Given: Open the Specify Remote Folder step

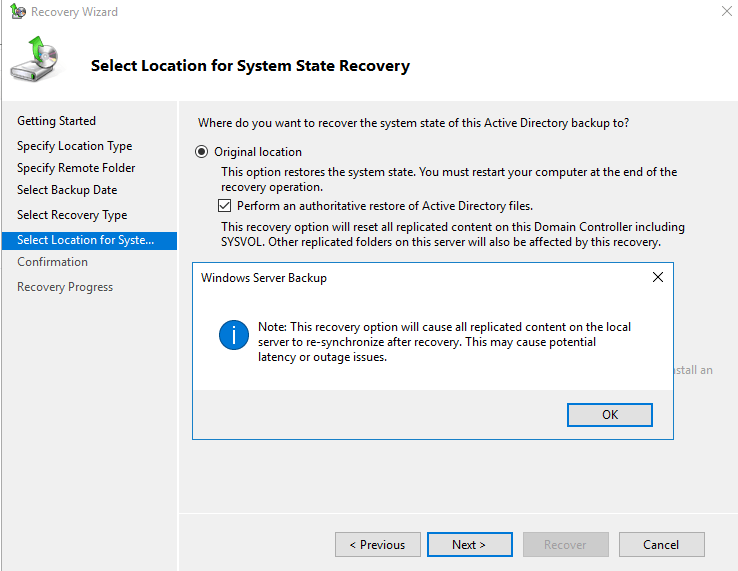Looking at the screenshot, I should click(76, 168).
